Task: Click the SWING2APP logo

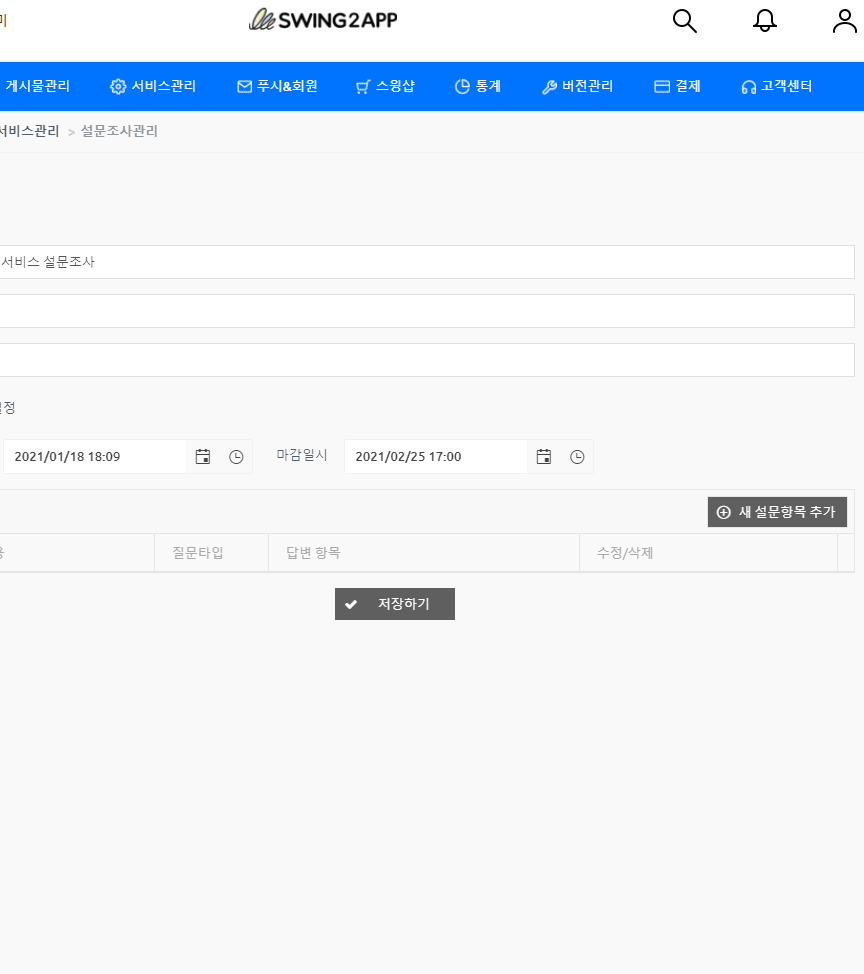Action: (323, 19)
